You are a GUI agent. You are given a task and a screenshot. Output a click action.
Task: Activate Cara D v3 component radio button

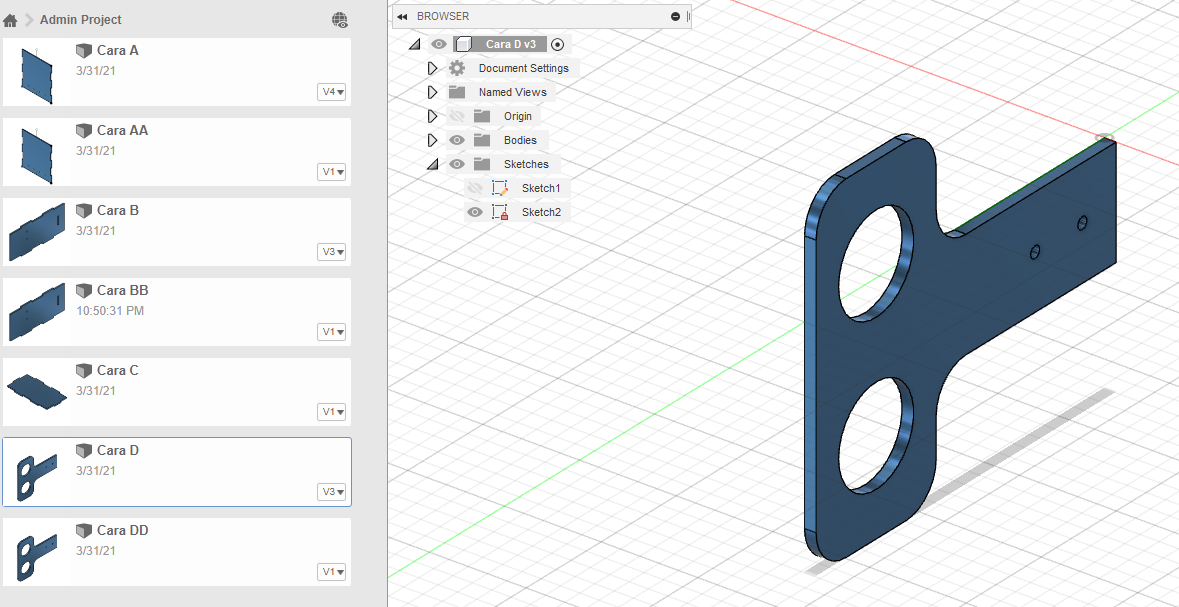pos(557,44)
